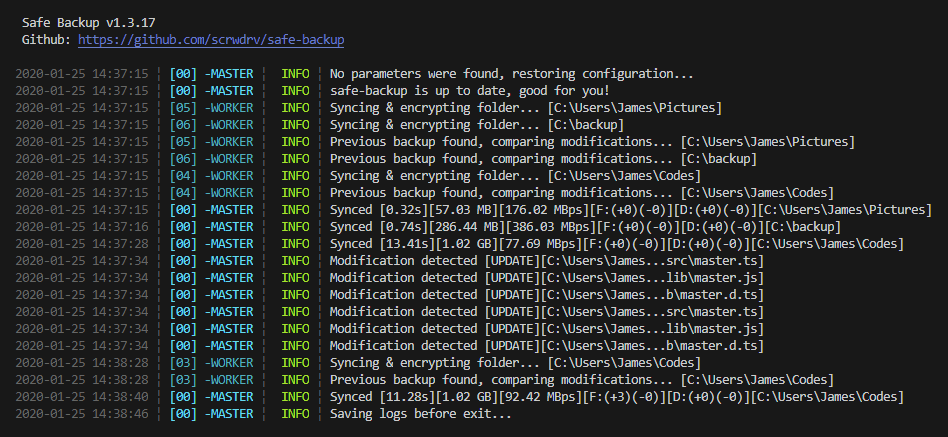Click the timestamp '2020-01-25 14:37:16'
Image resolution: width=948 pixels, height=437 pixels.
(82, 227)
